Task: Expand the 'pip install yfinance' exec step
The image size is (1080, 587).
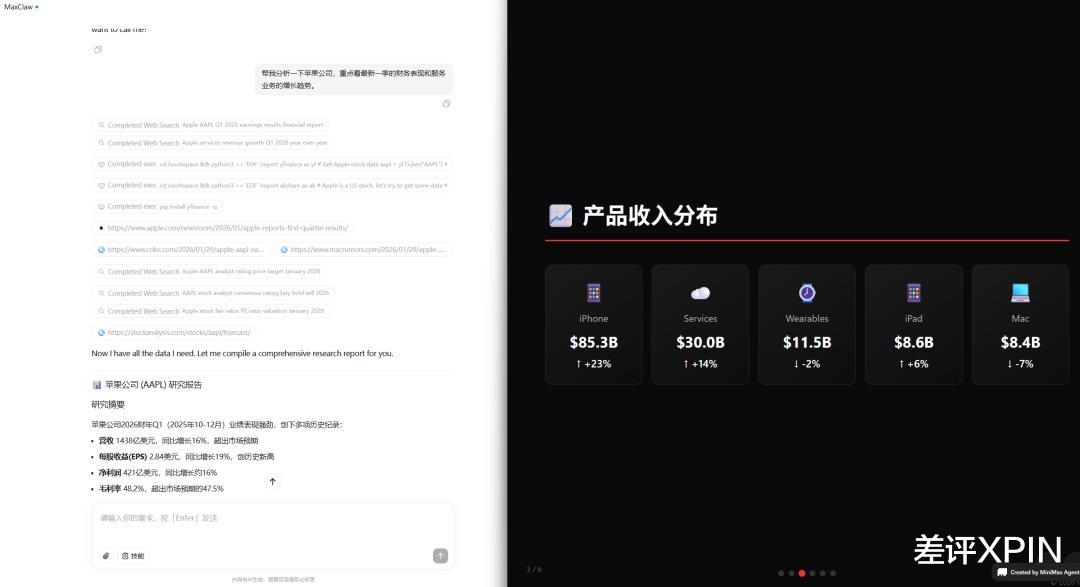Action: 157,207
